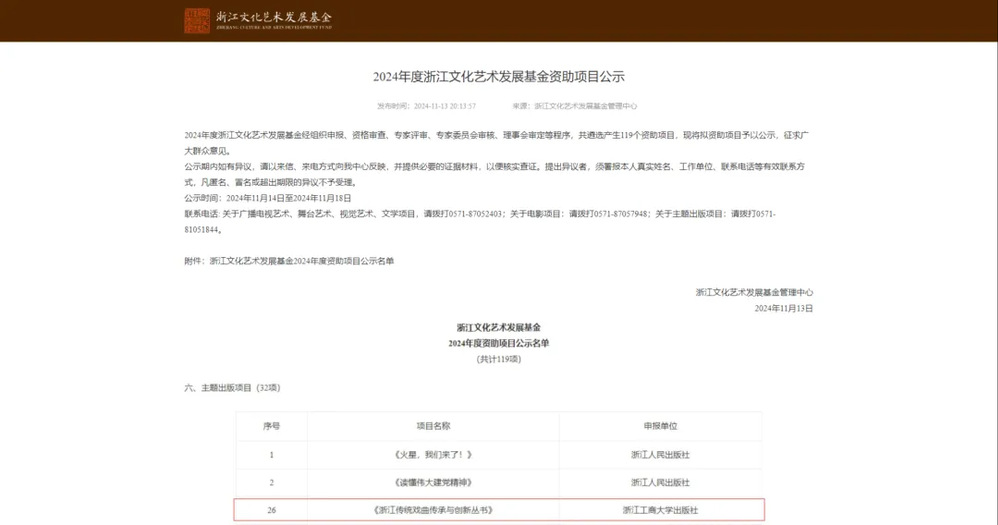
Task: Click the 公示时间 line with November dates
Action: pyautogui.click(x=268, y=198)
